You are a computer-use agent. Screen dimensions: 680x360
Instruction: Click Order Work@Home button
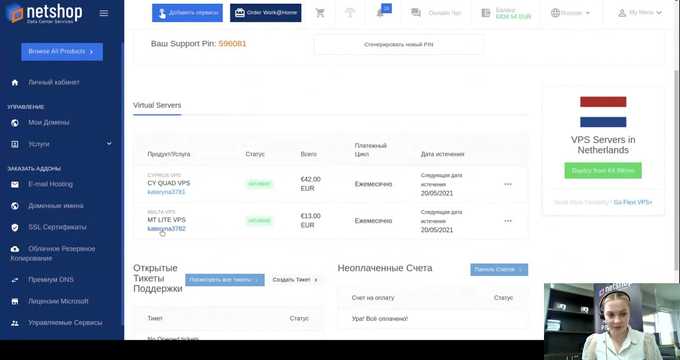point(265,13)
